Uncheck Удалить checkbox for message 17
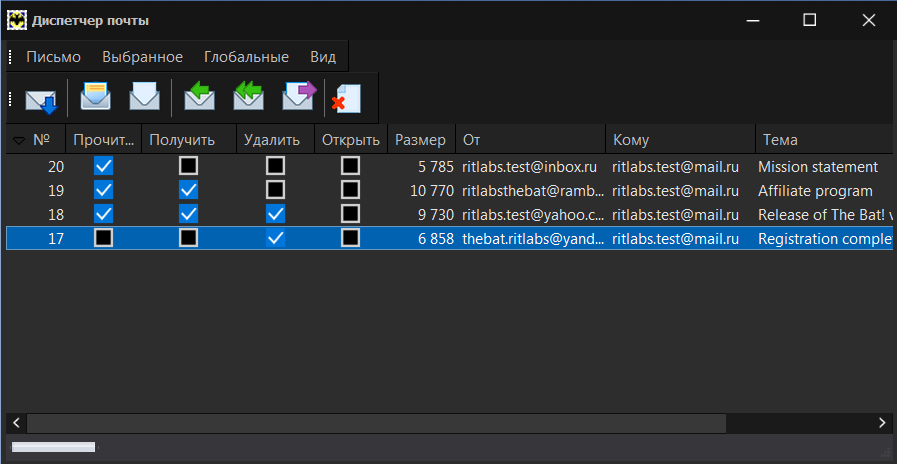 (275, 238)
